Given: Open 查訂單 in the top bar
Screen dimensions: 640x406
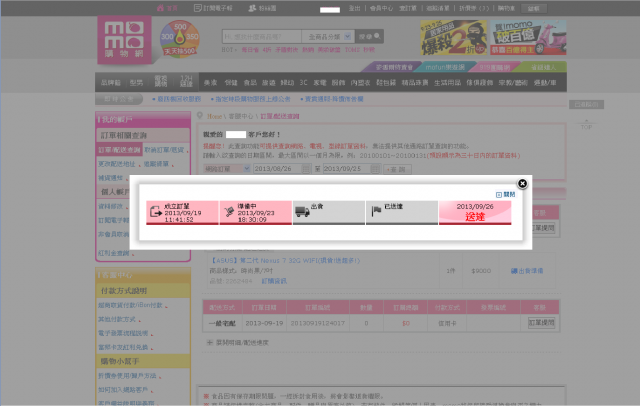Looking at the screenshot, I should [x=408, y=8].
